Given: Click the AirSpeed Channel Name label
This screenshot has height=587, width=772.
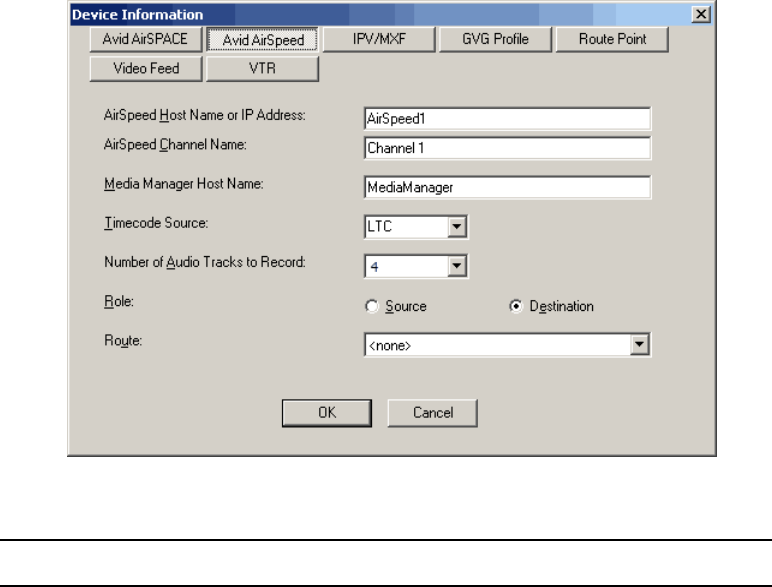Looking at the screenshot, I should (175, 144).
